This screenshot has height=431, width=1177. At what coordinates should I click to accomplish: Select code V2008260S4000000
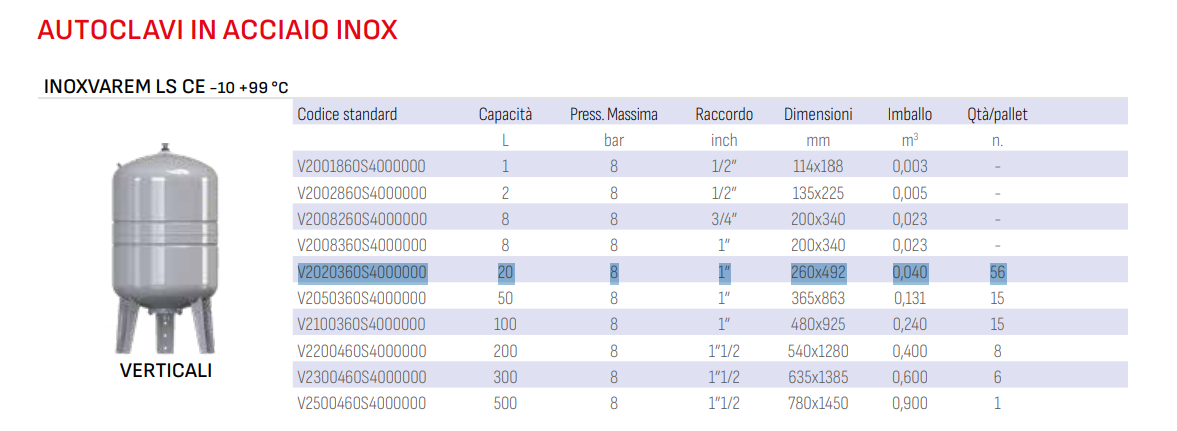point(362,219)
